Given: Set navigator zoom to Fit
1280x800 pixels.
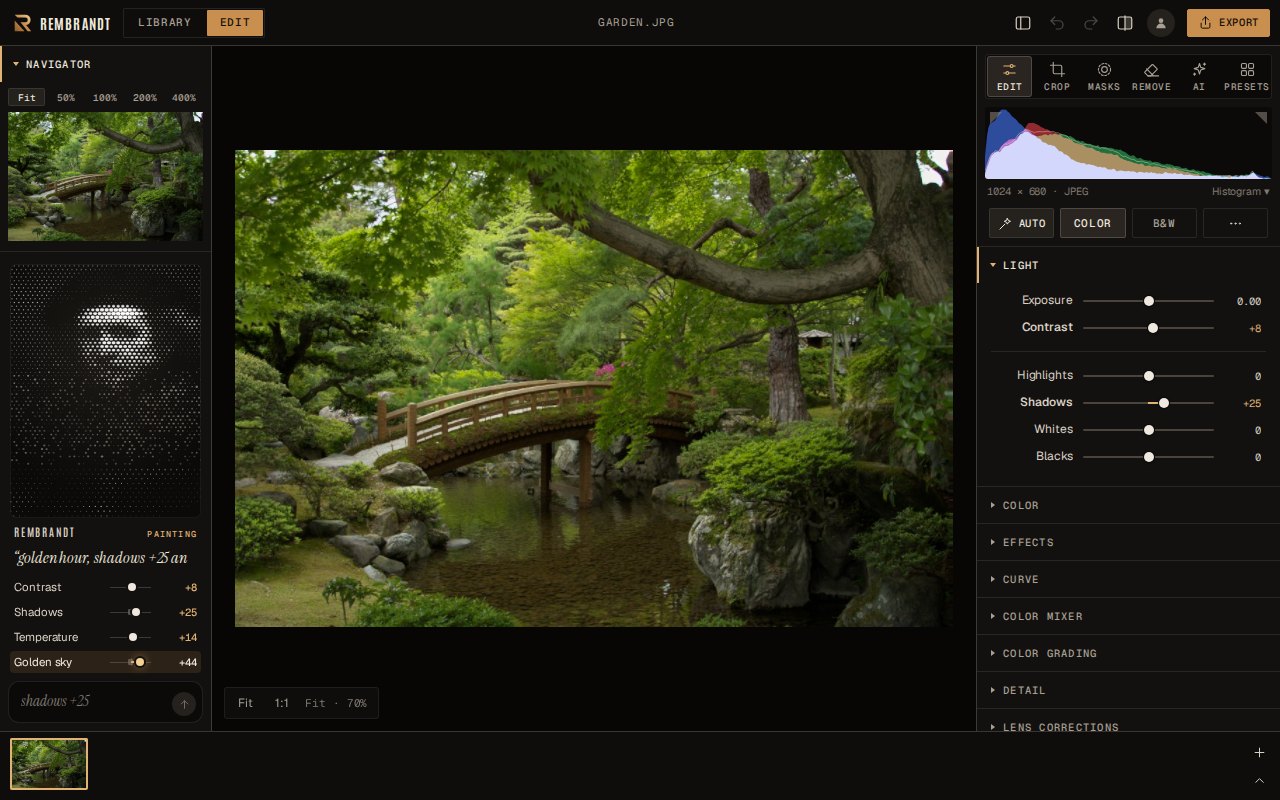Looking at the screenshot, I should [27, 98].
